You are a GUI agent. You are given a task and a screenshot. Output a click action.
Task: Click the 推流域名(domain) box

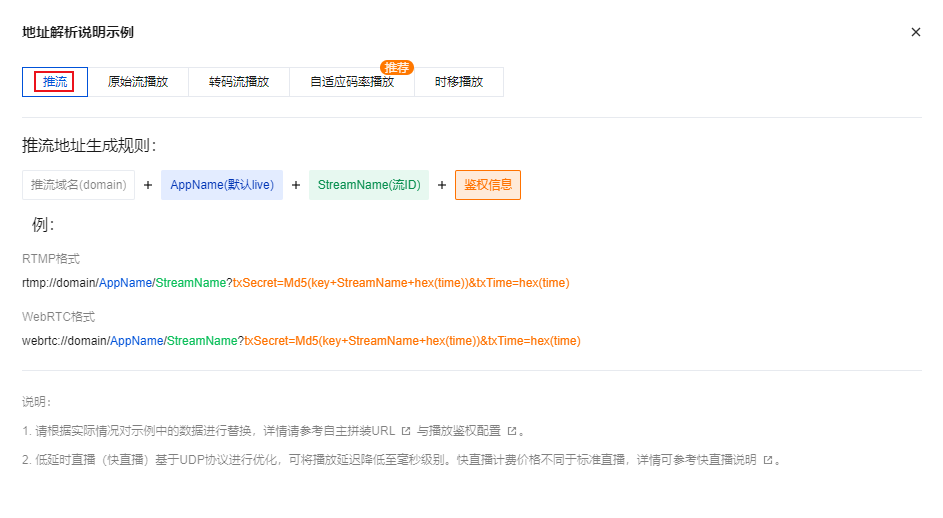coord(78,185)
